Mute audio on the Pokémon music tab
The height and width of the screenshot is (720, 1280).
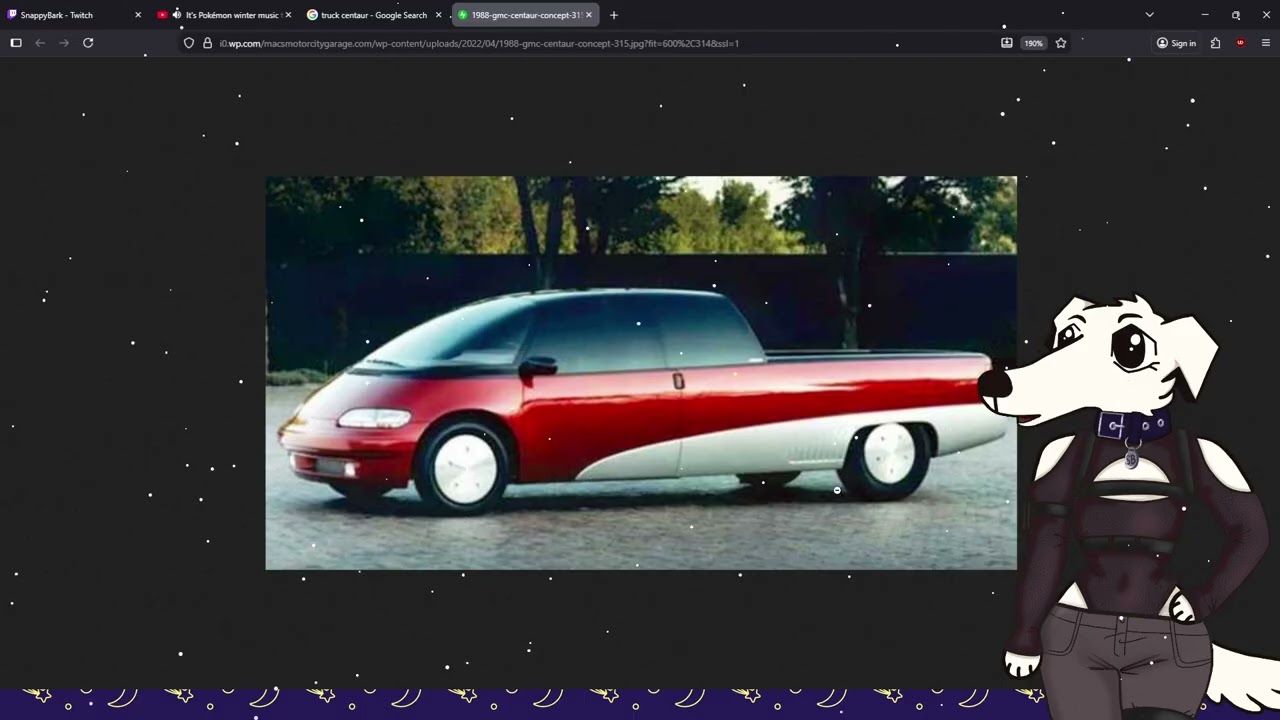[x=177, y=15]
